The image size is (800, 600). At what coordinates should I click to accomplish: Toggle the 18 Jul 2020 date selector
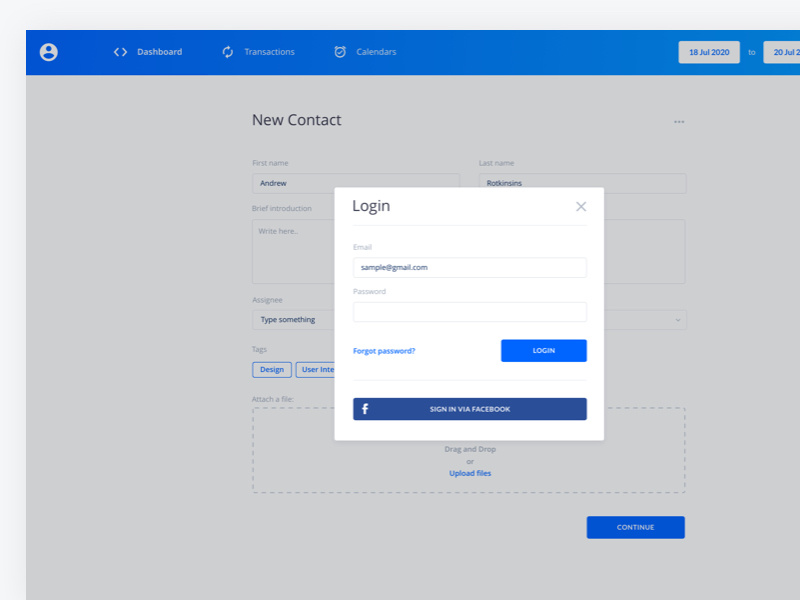click(709, 52)
